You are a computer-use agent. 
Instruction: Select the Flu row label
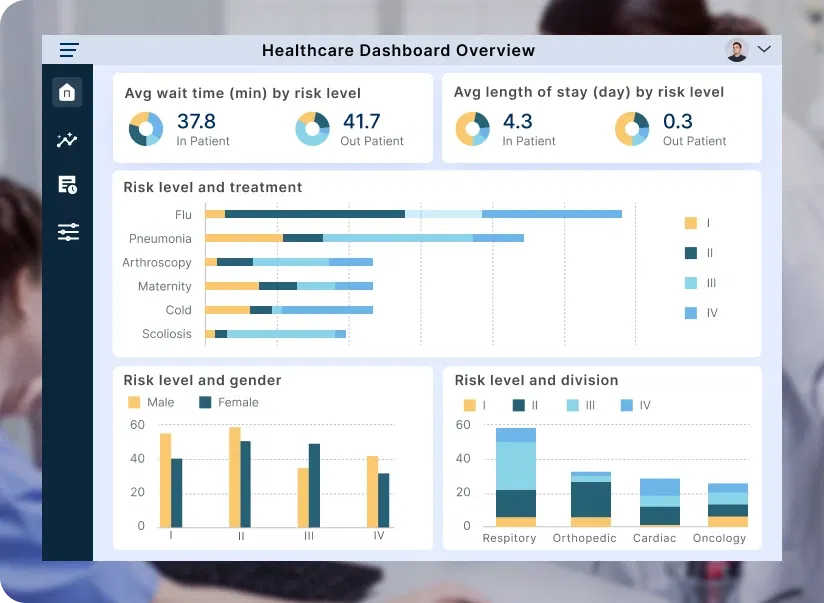tap(182, 215)
